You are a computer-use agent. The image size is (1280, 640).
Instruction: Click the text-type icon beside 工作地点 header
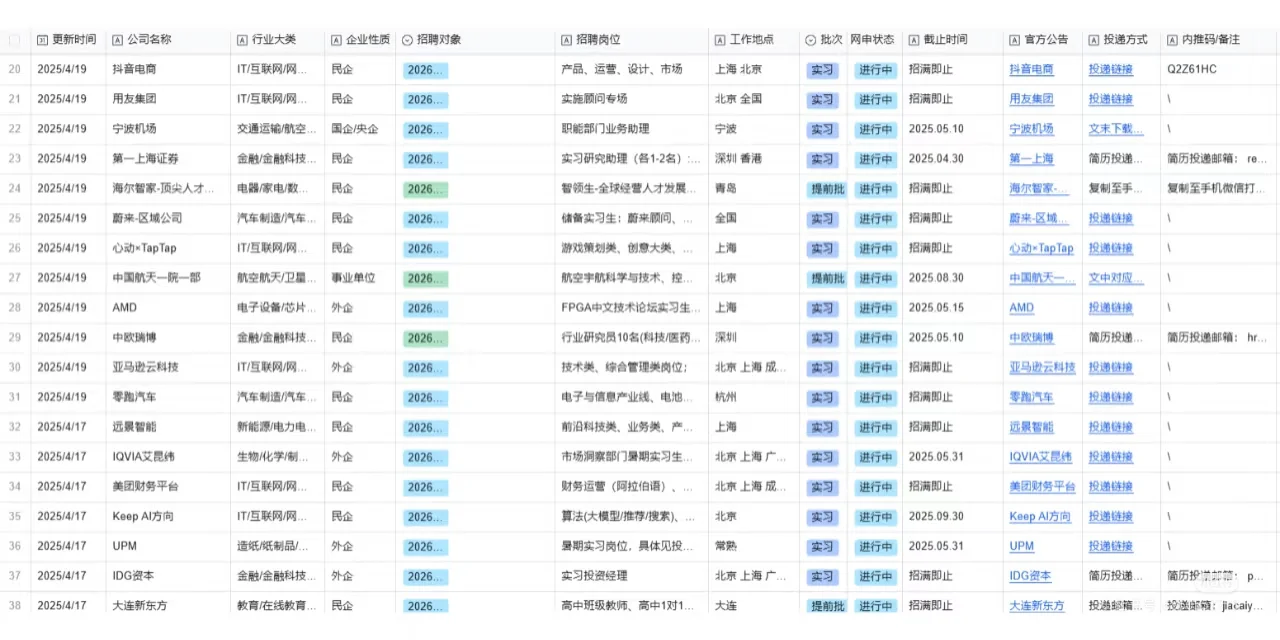pyautogui.click(x=720, y=40)
